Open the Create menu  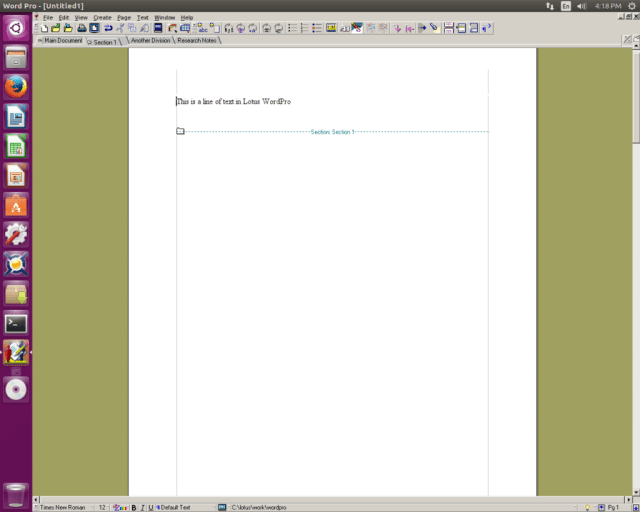pyautogui.click(x=102, y=18)
